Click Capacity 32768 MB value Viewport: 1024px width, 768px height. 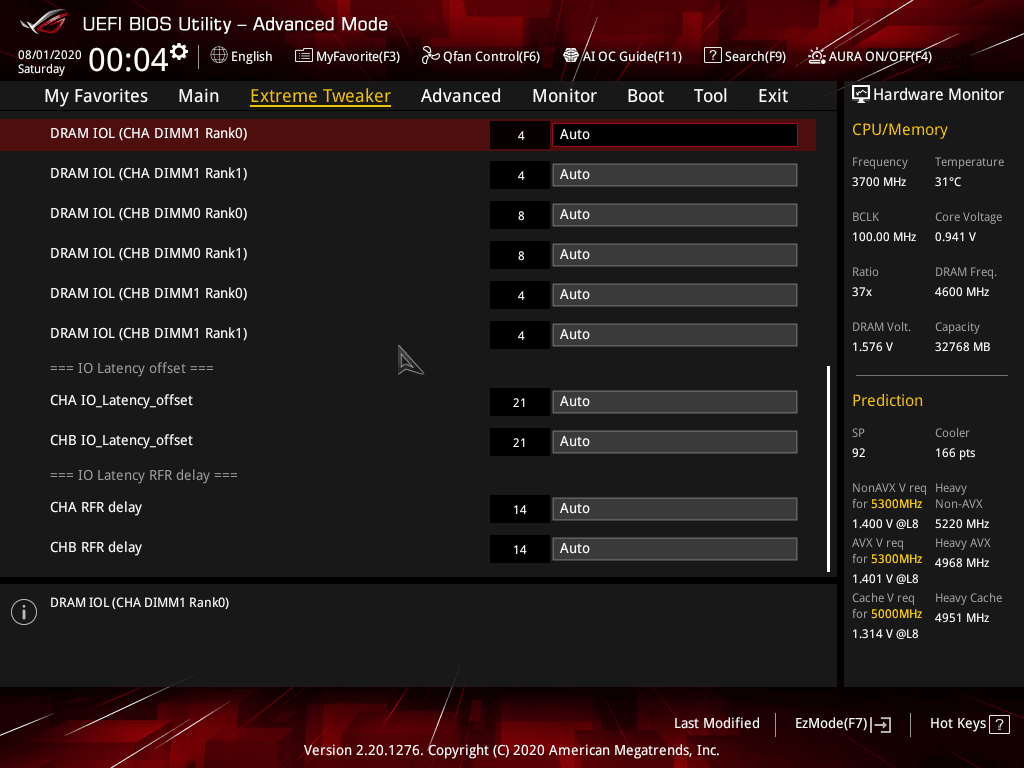[963, 347]
